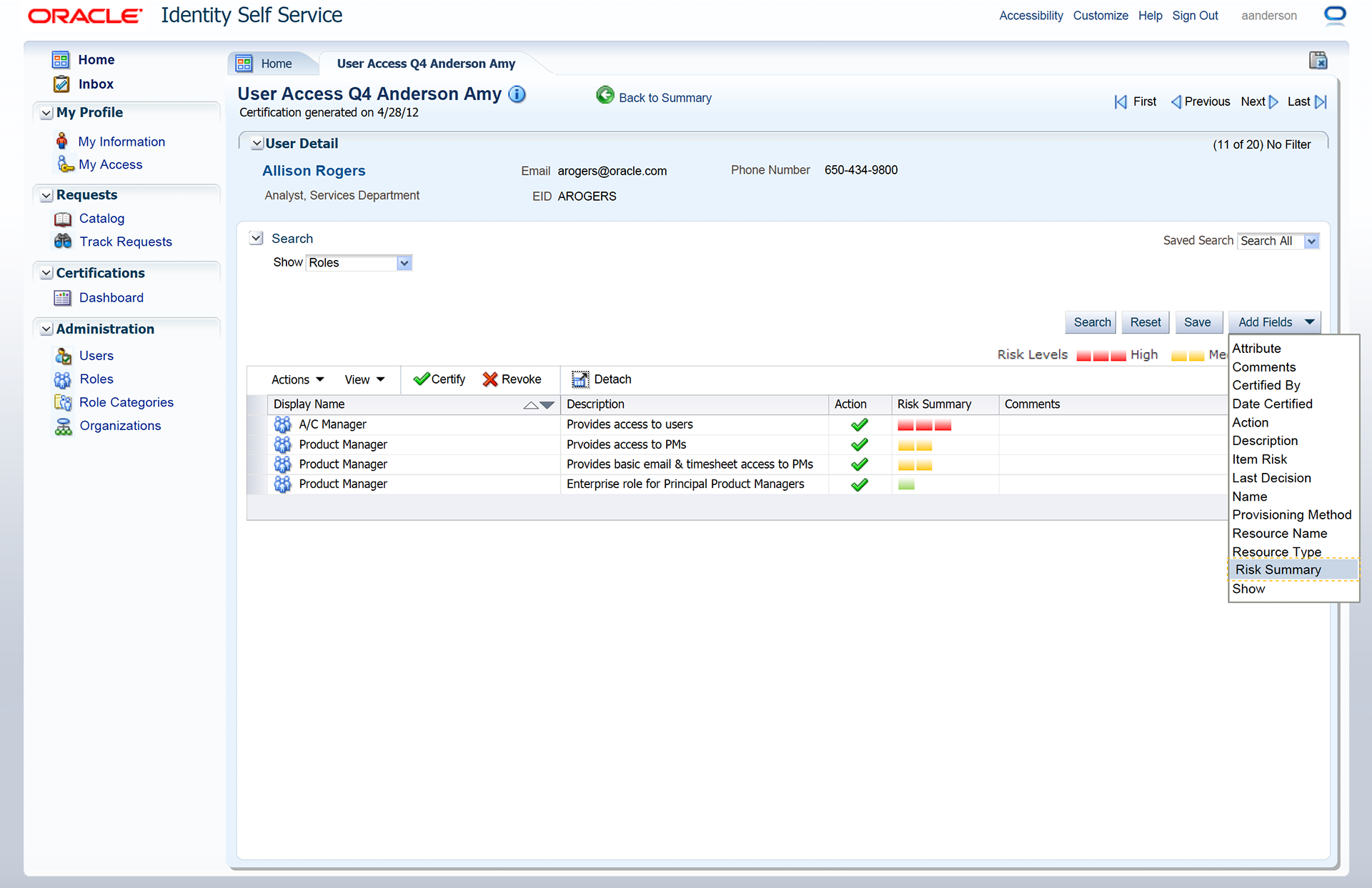Click the Home icon in left sidebar
Viewport: 1372px width, 888px height.
(x=61, y=59)
